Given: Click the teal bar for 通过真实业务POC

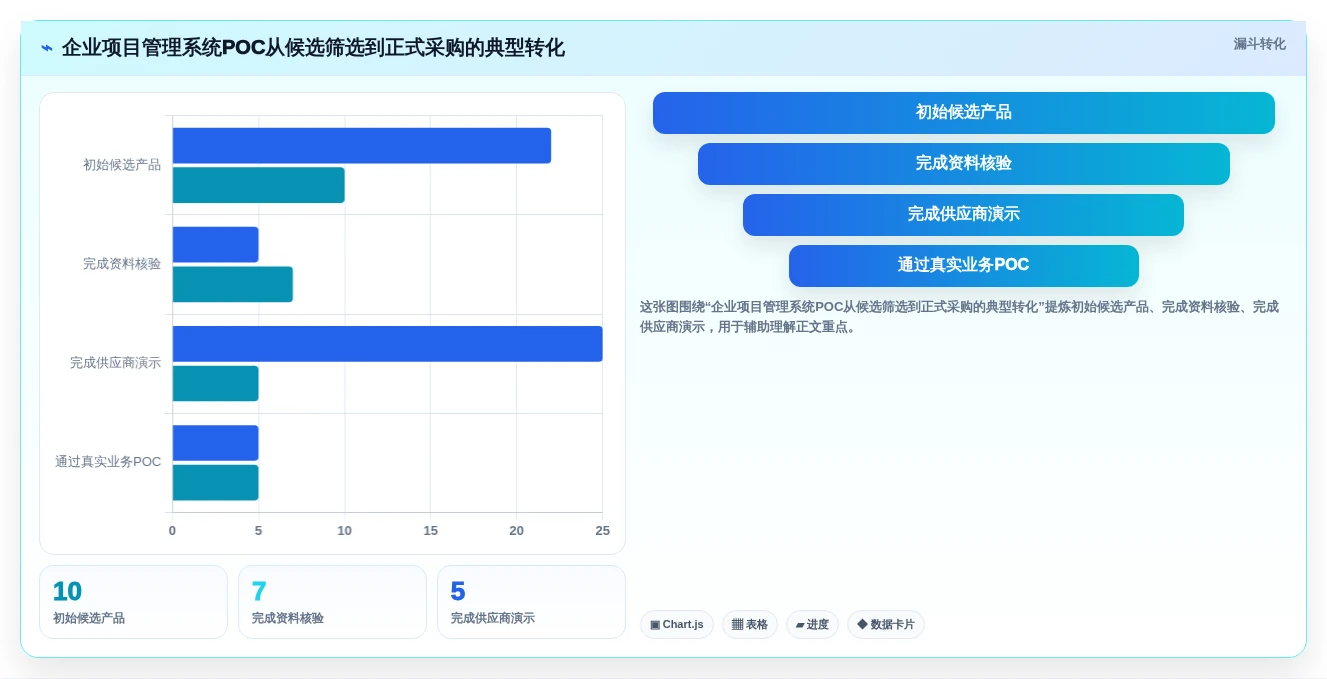Looking at the screenshot, I should pos(215,483).
